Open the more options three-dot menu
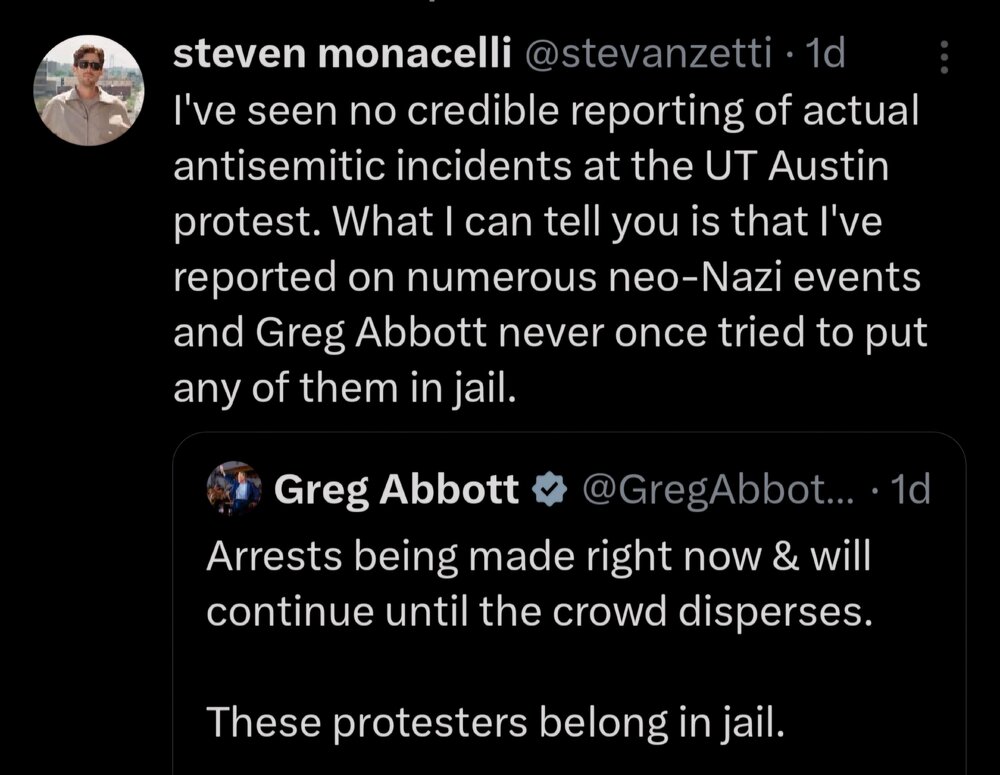Image resolution: width=1000 pixels, height=775 pixels. click(941, 62)
